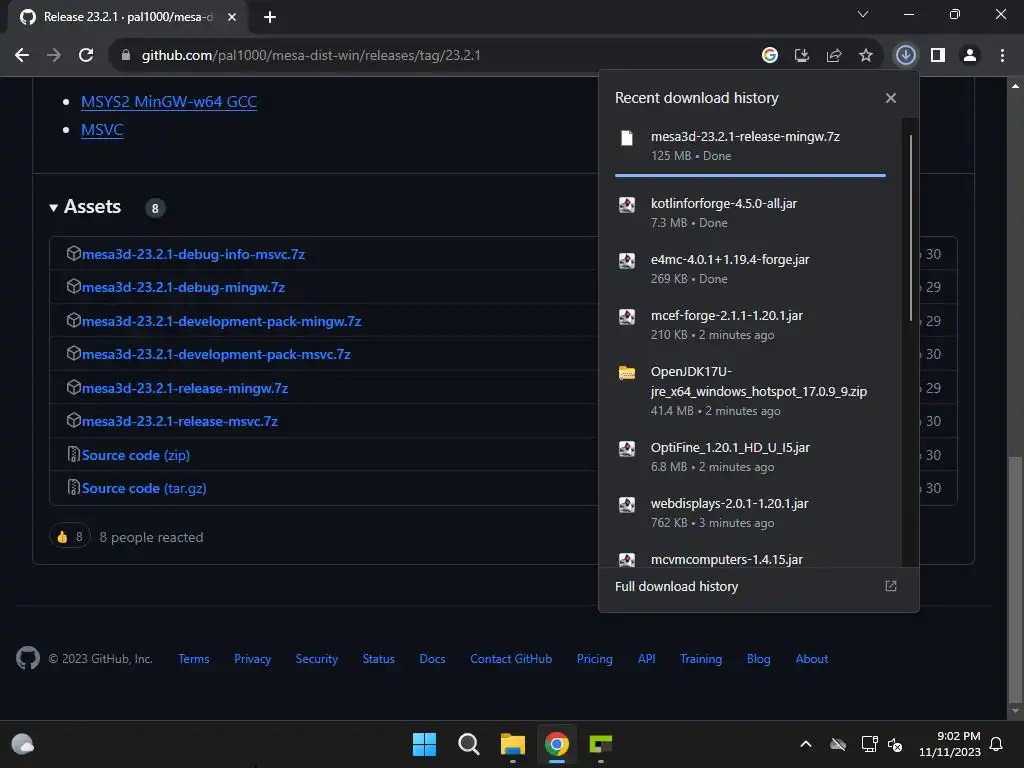This screenshot has width=1024, height=768.
Task: Click the mesa3d release-mingw file icon in downloads
Action: click(627, 138)
